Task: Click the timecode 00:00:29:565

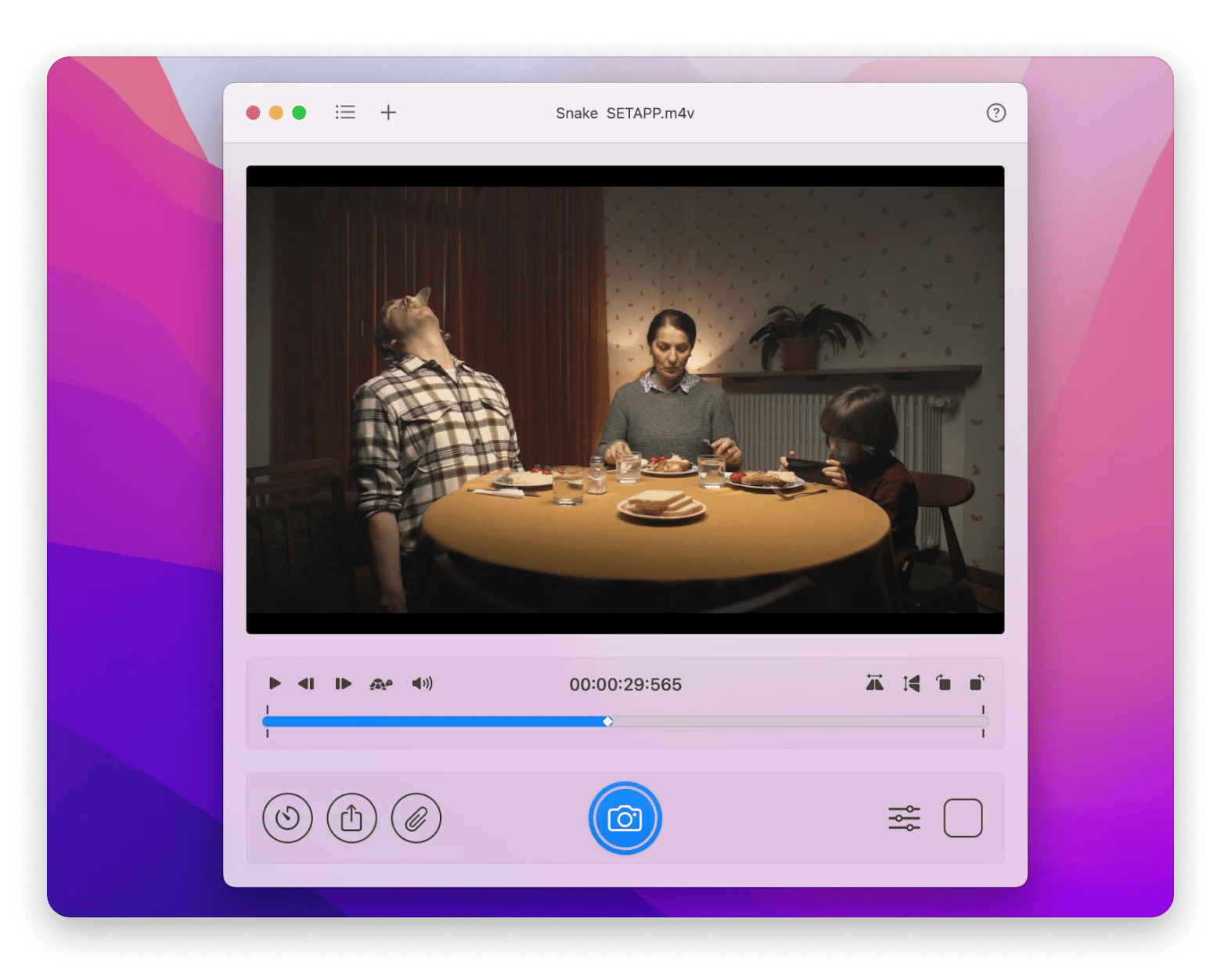Action: 625,684
